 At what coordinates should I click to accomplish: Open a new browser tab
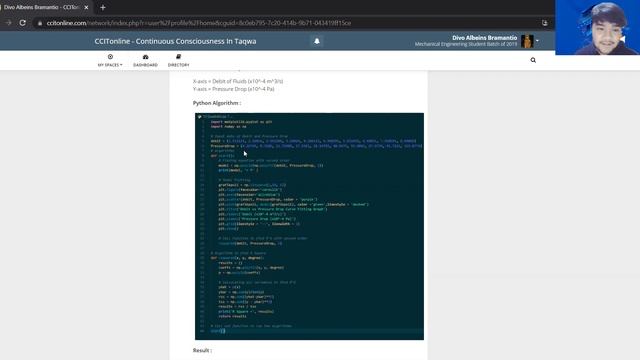(x=103, y=7)
